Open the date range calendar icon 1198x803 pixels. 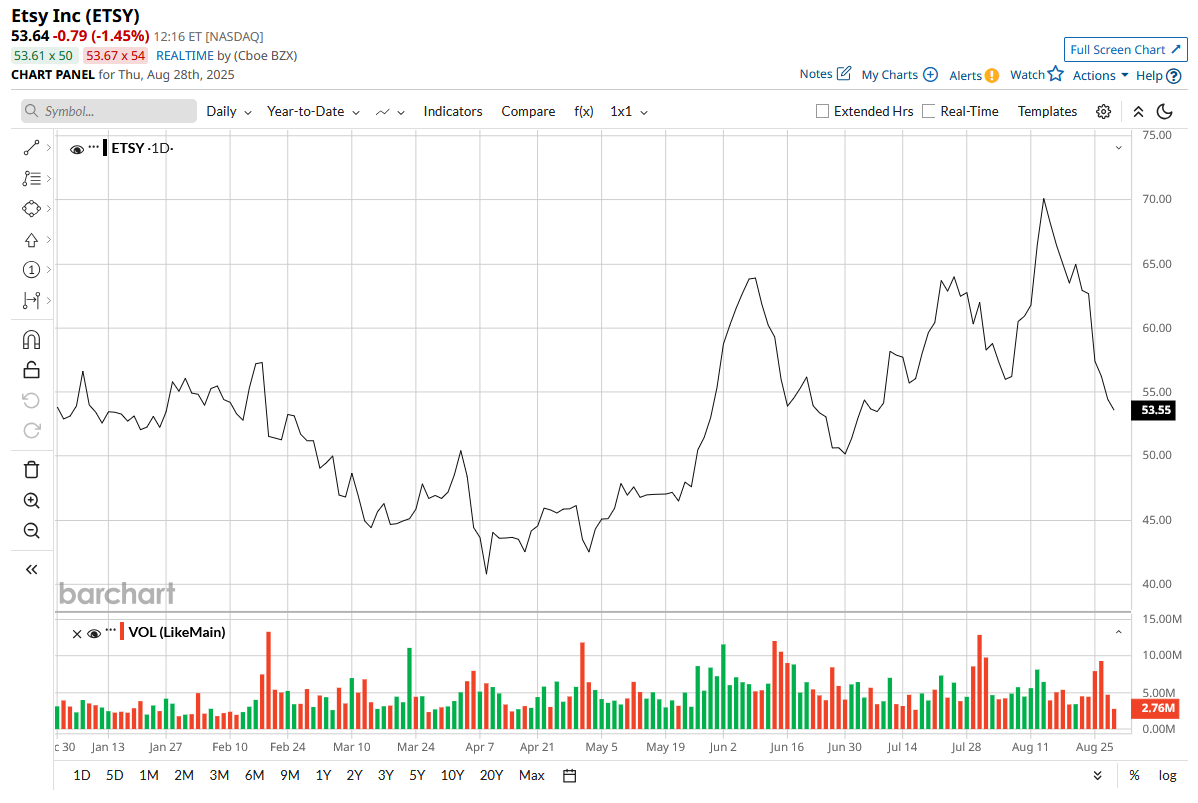(x=569, y=775)
